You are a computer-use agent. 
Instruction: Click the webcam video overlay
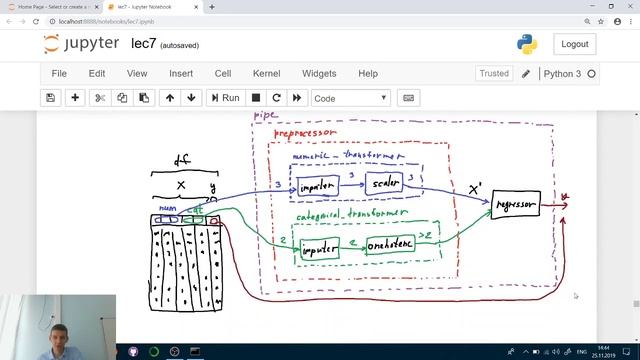[58, 327]
